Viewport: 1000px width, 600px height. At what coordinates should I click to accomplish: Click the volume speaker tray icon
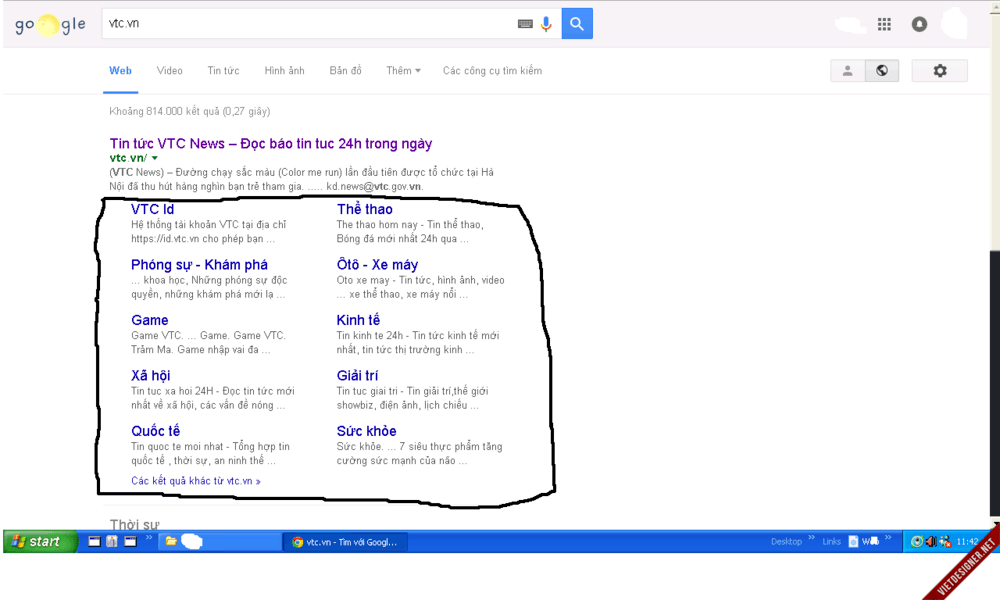tap(931, 542)
